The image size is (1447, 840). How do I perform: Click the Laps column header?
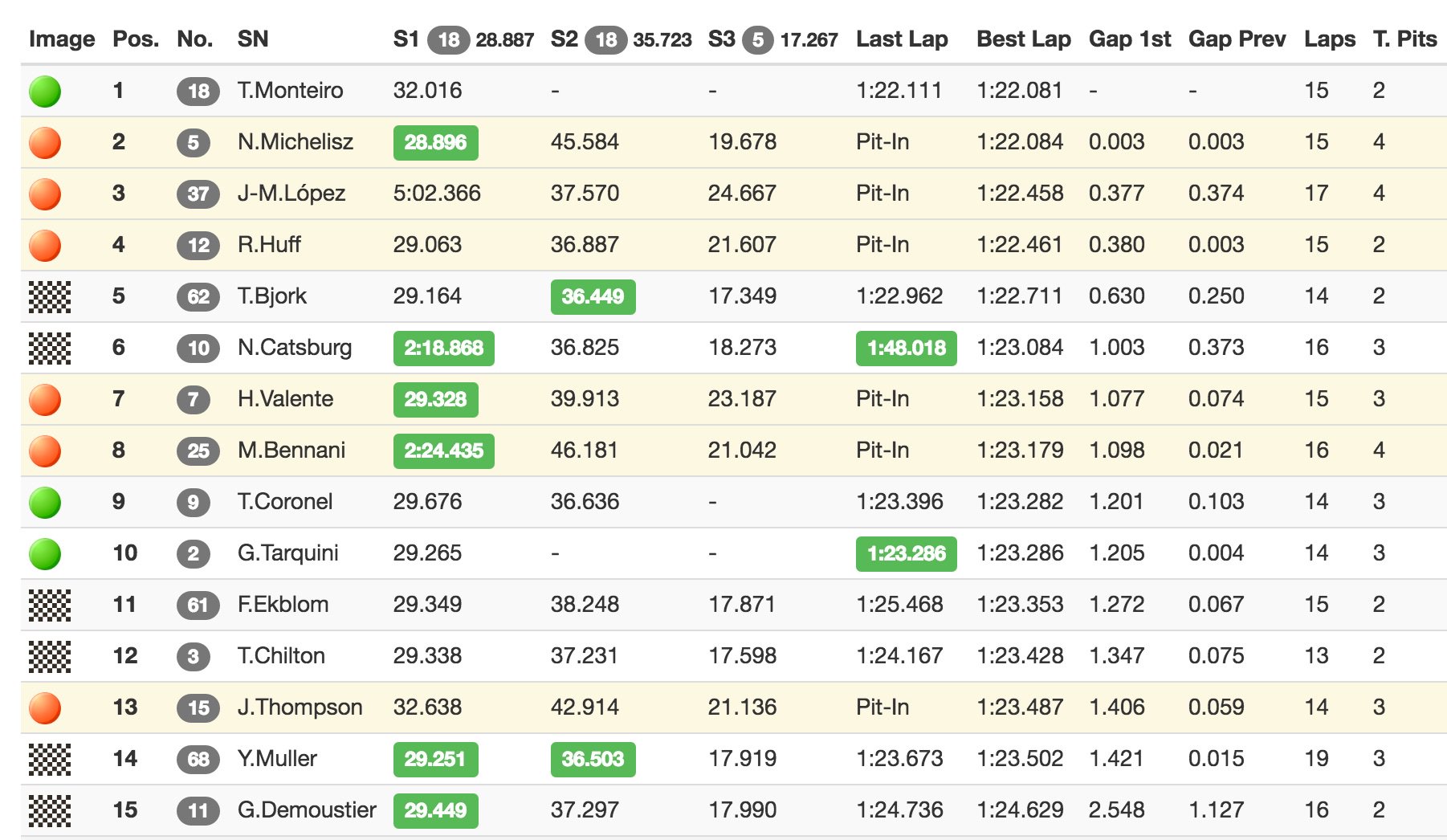coord(1330,39)
